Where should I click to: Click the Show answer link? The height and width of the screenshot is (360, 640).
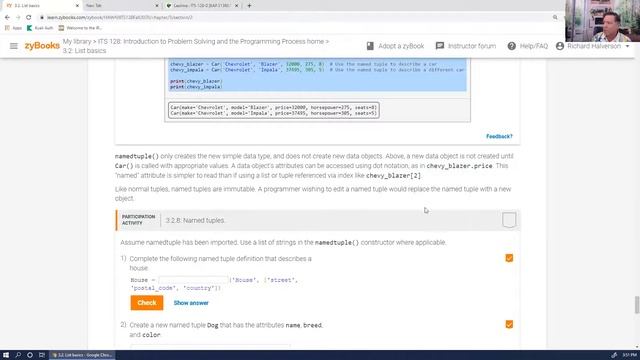tap(191, 303)
